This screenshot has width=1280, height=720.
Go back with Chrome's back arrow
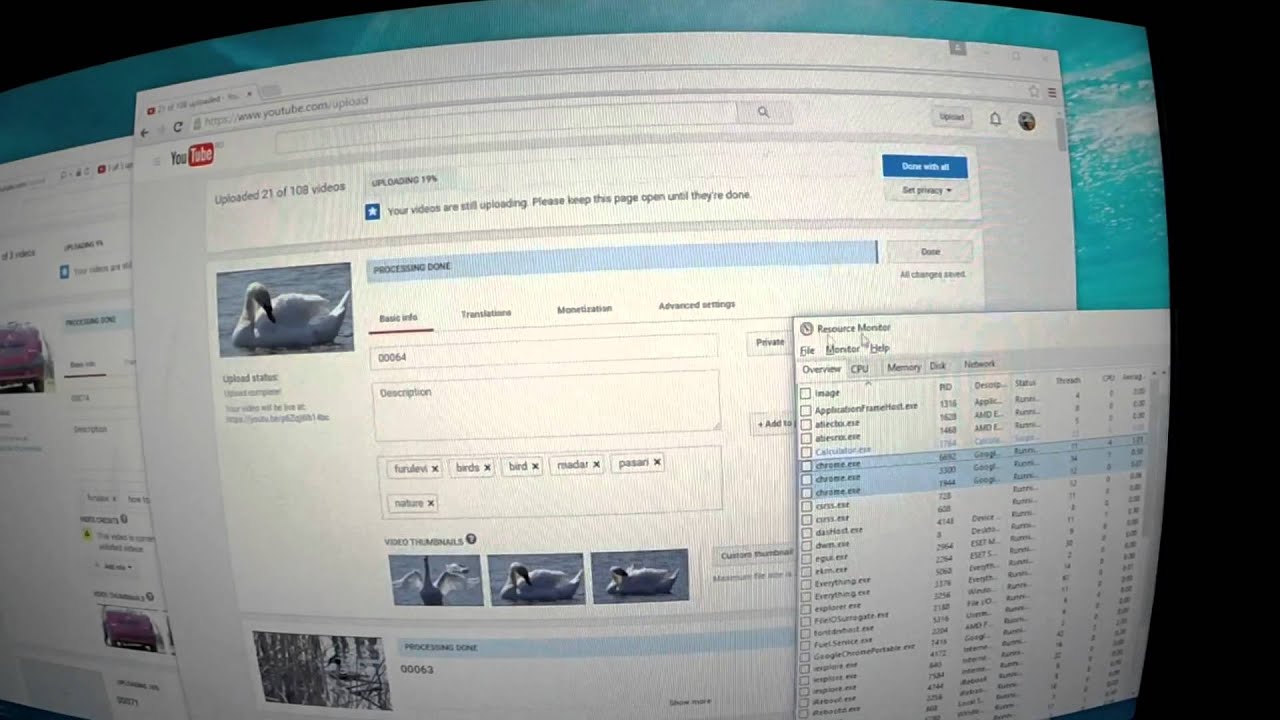144,132
